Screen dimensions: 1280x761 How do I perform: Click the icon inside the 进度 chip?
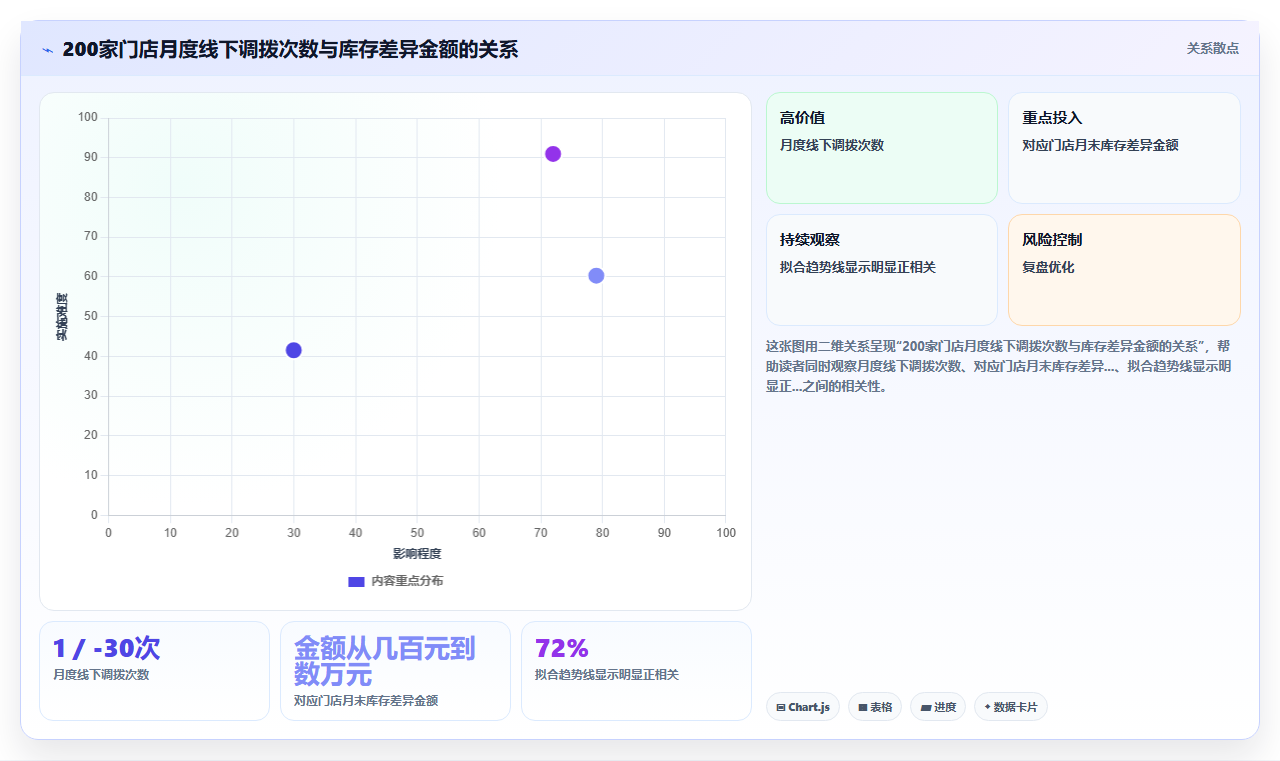(x=926, y=707)
